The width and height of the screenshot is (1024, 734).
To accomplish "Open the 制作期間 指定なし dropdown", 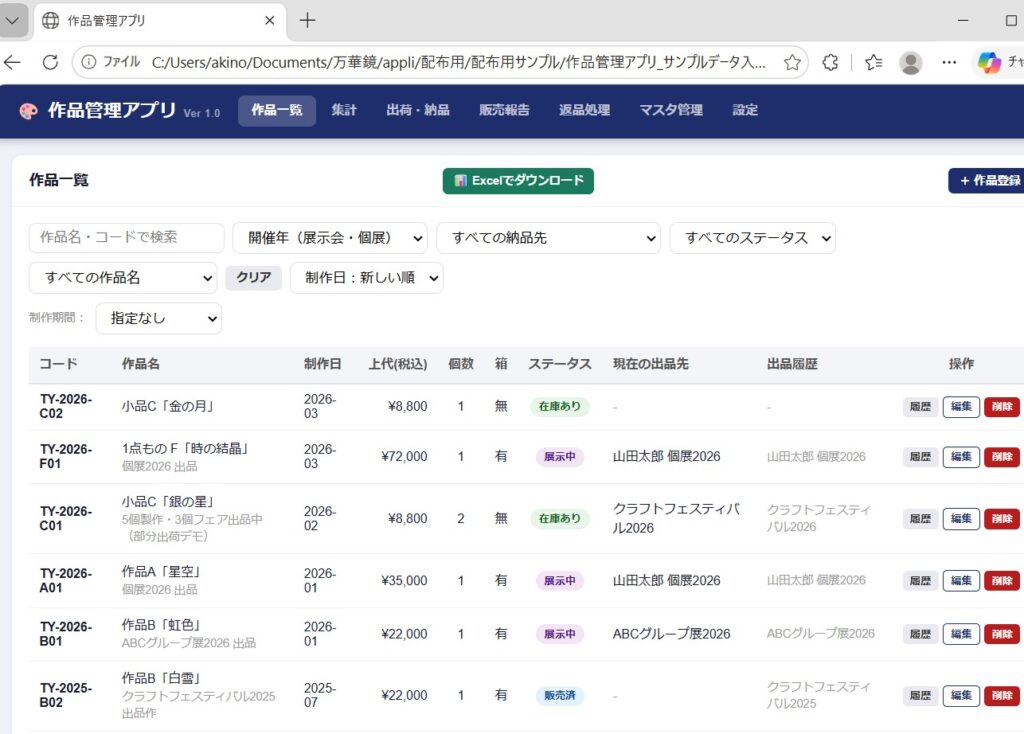I will click(x=159, y=319).
